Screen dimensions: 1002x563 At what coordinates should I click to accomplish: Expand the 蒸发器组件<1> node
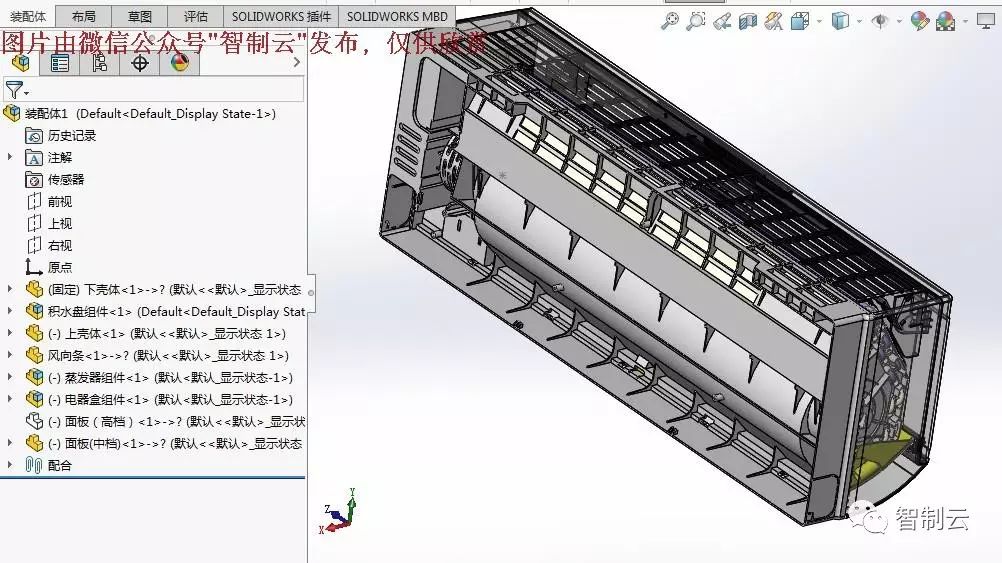click(x=10, y=377)
